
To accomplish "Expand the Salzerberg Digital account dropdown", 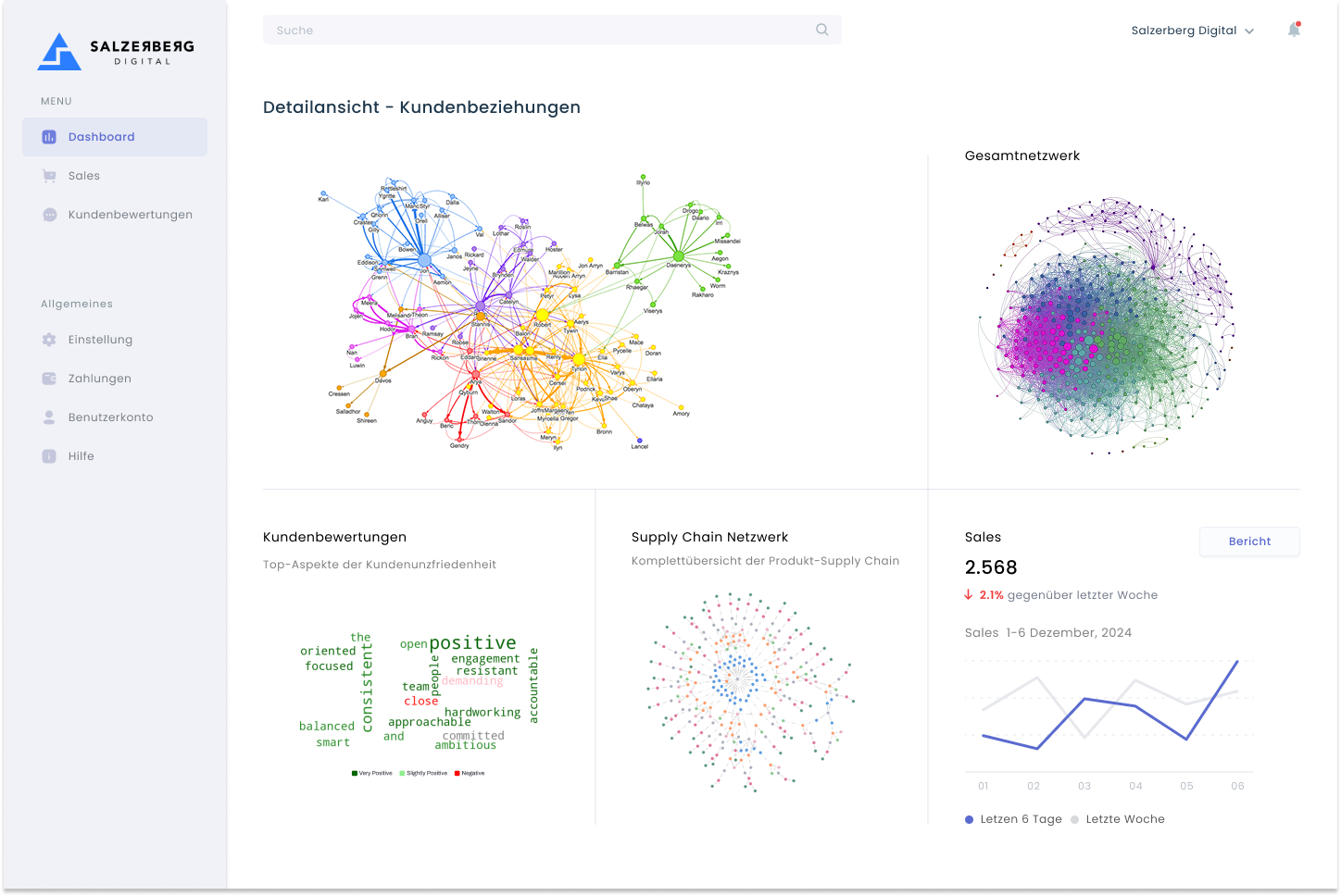I will tap(1193, 31).
